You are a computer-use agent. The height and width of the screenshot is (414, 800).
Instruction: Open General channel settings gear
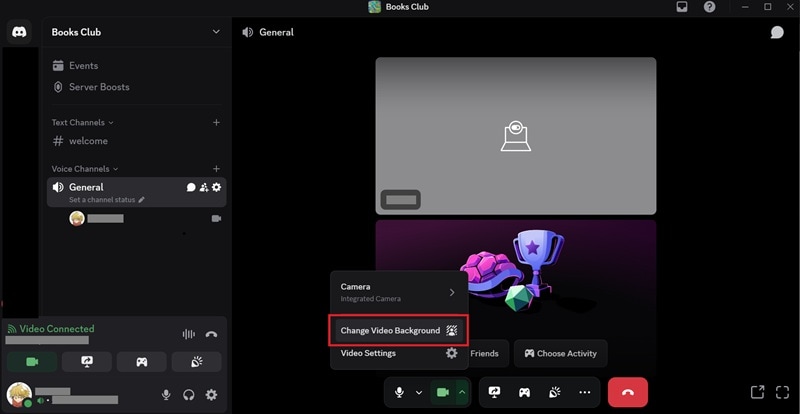click(216, 187)
